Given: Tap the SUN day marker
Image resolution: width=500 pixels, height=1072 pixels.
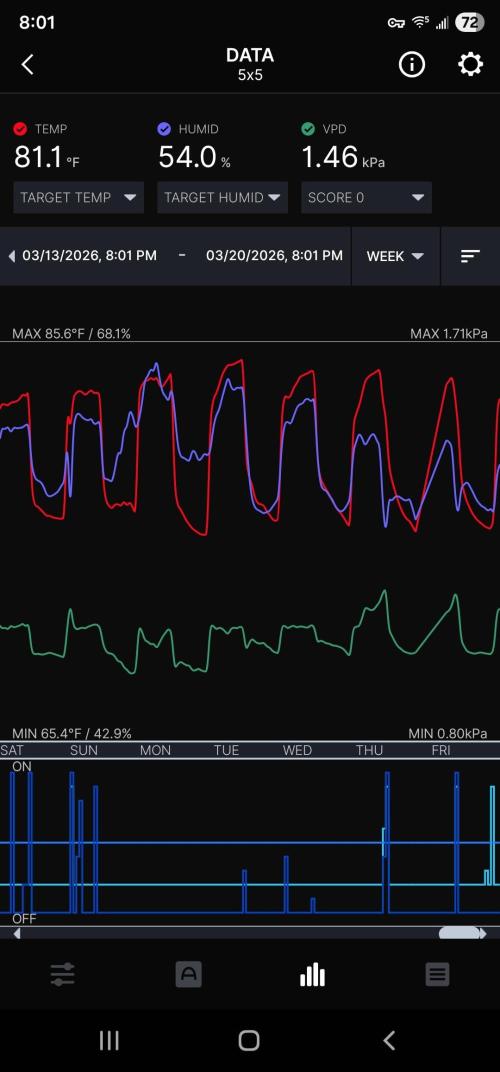Looking at the screenshot, I should click(x=83, y=750).
